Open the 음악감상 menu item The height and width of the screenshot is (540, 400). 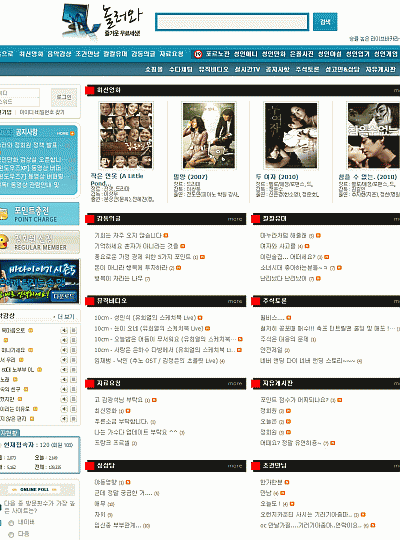[59, 54]
